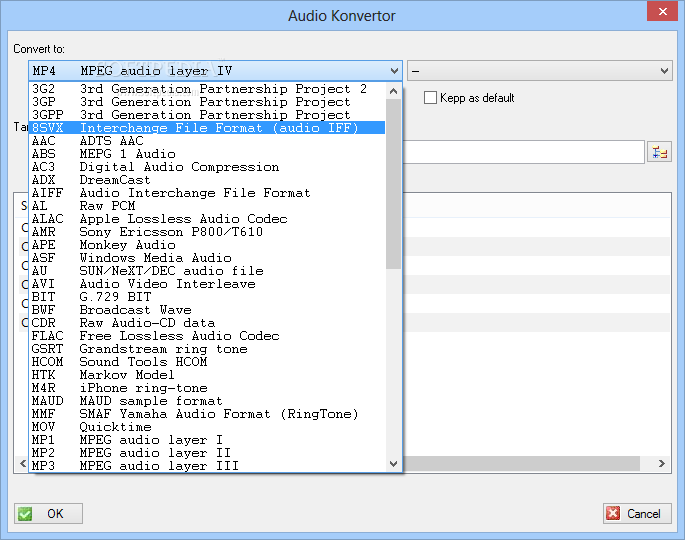Choose BIT G.729 BIT format

pyautogui.click(x=207, y=297)
